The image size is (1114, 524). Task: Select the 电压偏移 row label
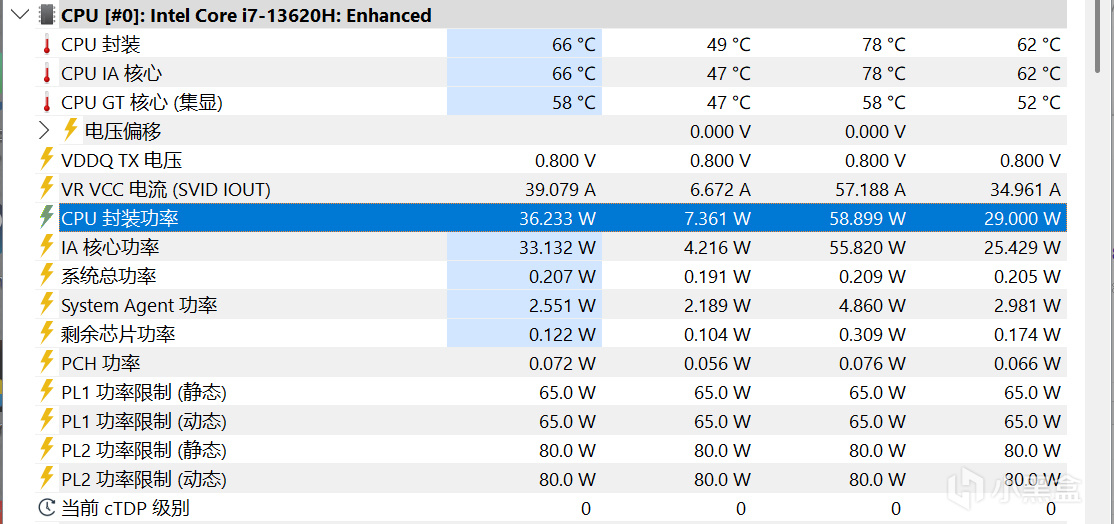(123, 131)
